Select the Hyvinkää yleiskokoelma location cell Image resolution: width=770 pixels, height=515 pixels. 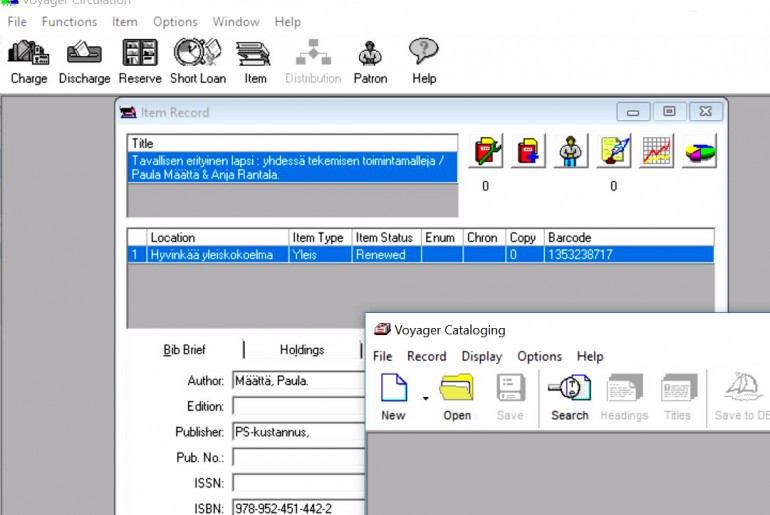[x=218, y=255]
